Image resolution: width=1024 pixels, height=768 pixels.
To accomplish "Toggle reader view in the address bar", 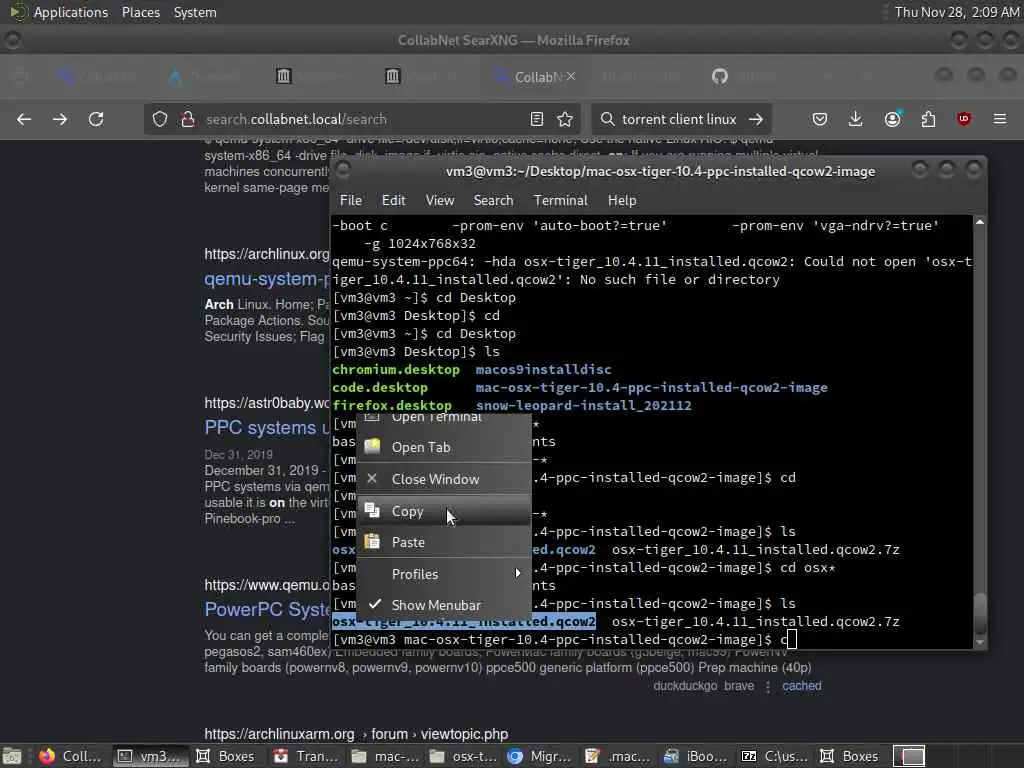I will [537, 119].
